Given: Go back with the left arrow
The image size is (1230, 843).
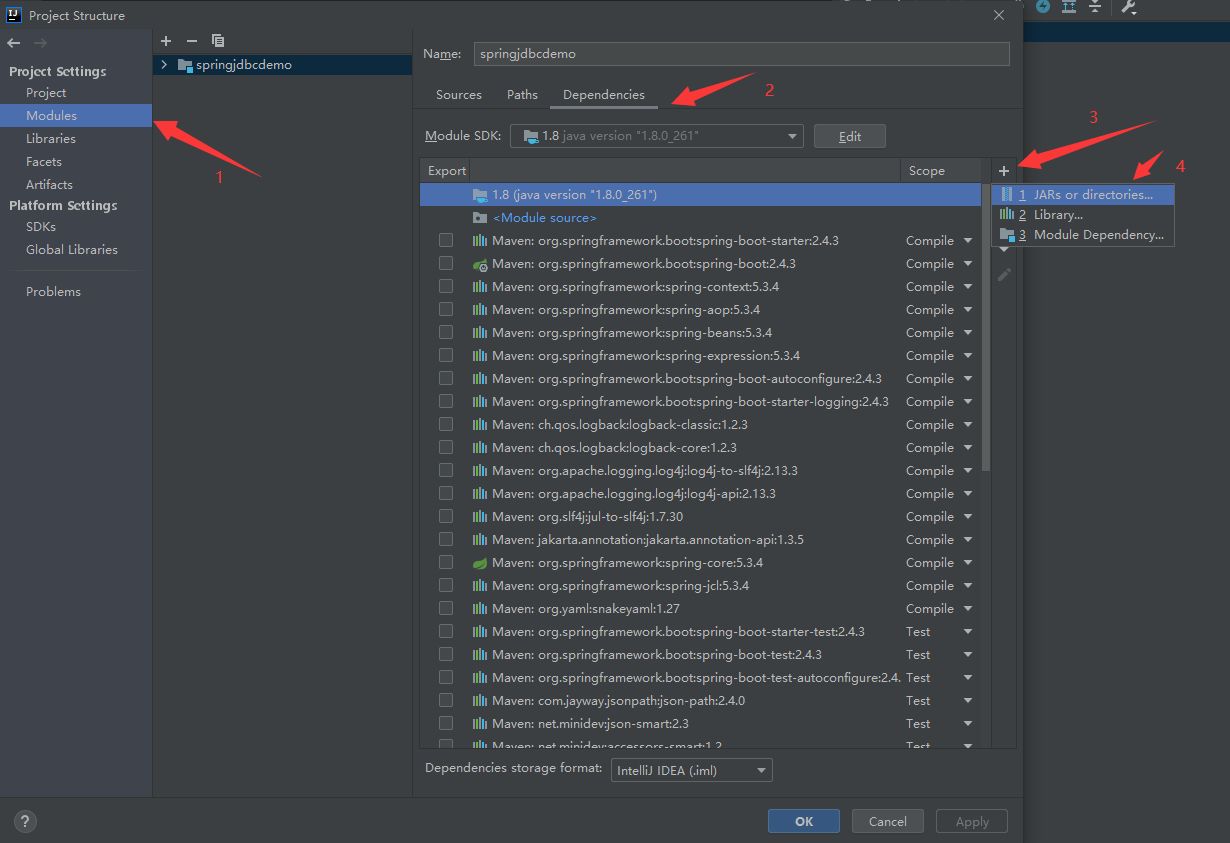Looking at the screenshot, I should pyautogui.click(x=14, y=43).
